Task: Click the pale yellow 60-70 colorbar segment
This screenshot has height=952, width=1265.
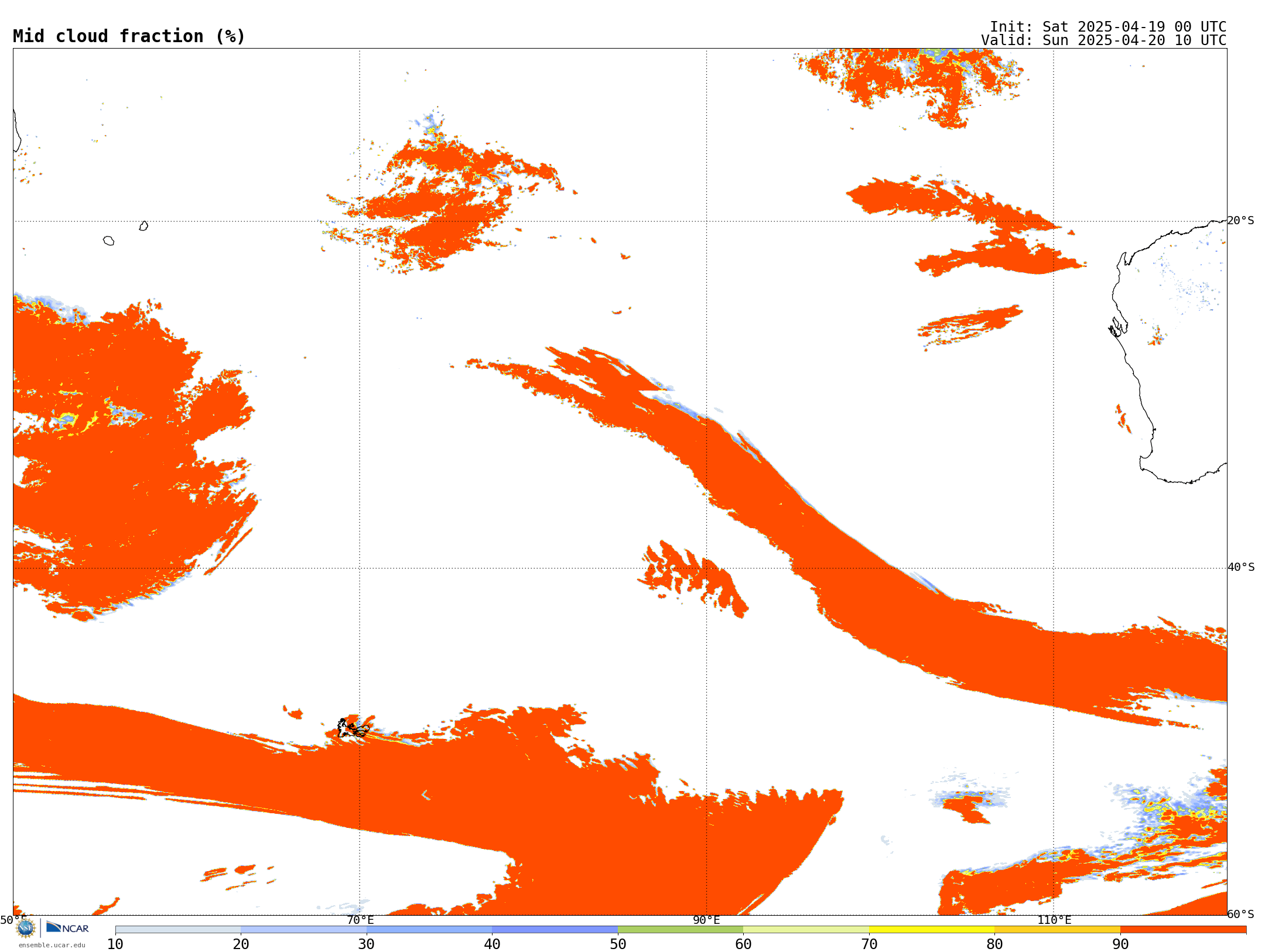Action: (x=806, y=930)
